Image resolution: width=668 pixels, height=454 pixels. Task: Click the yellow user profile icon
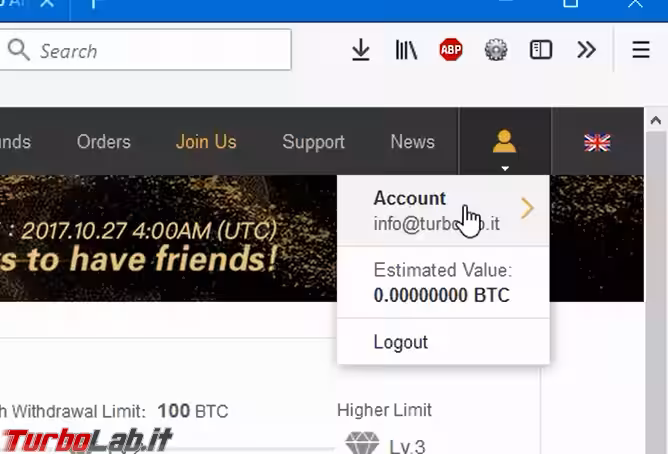(504, 141)
